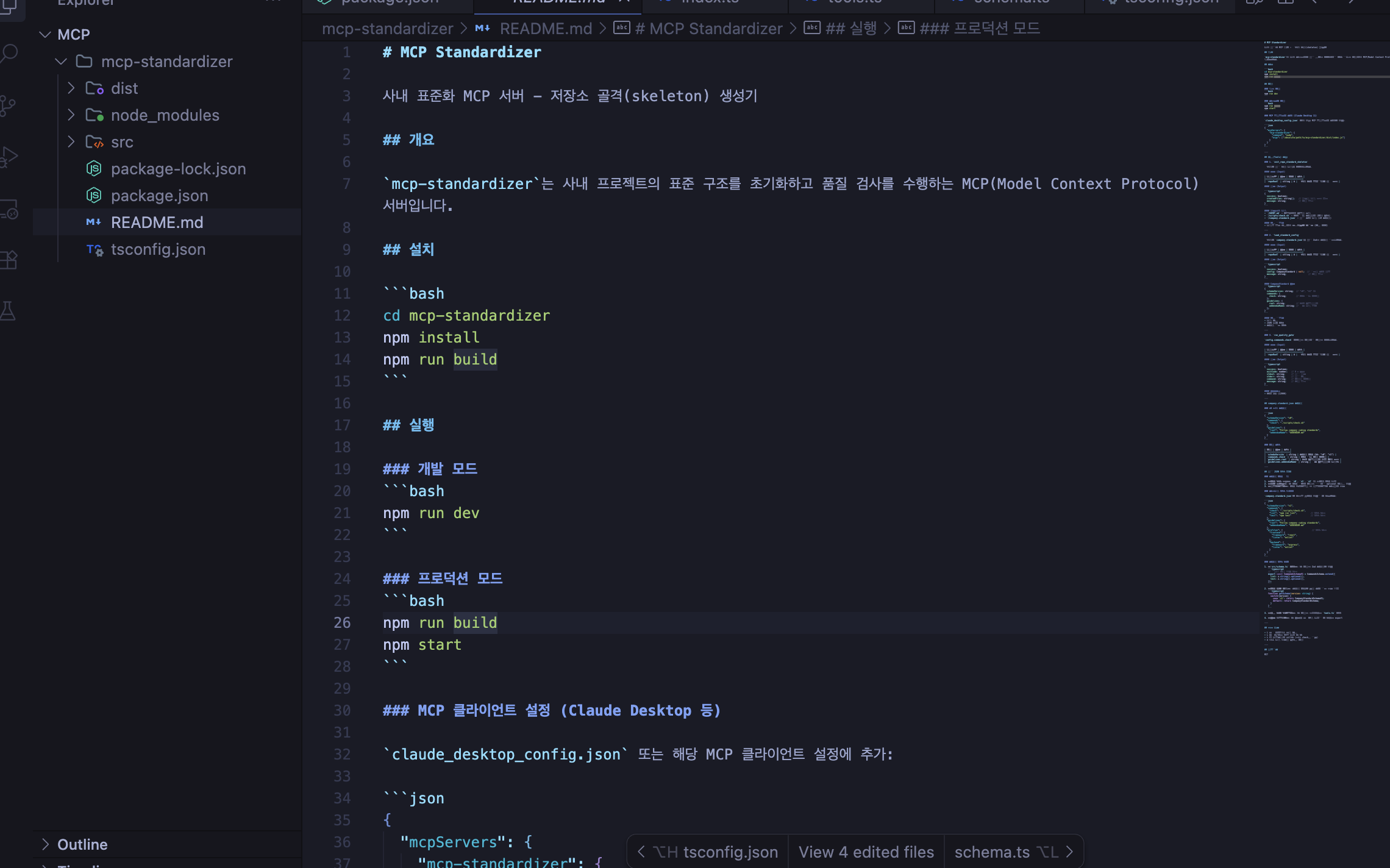Click 'View 4 edited files' button
Viewport: 1390px width, 868px height.
pos(866,852)
